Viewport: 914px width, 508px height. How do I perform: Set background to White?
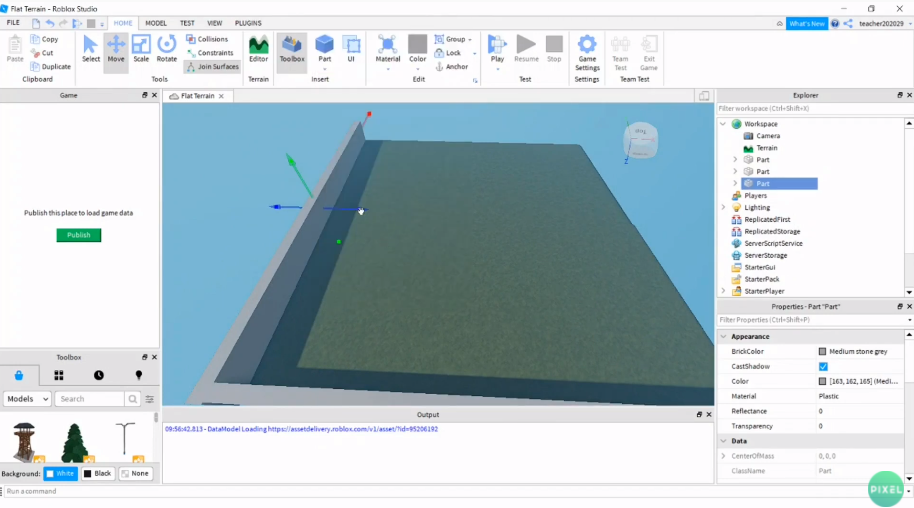pos(60,474)
